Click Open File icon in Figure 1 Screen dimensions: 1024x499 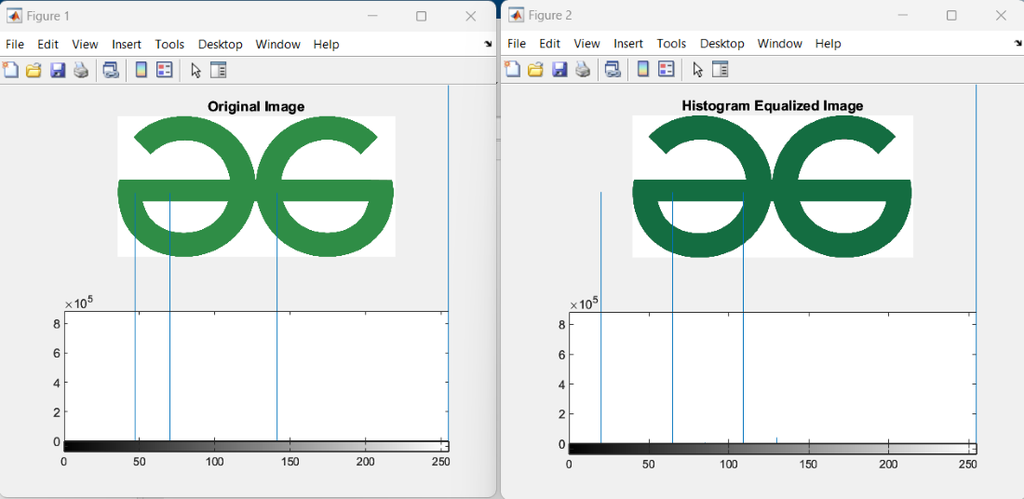33,70
